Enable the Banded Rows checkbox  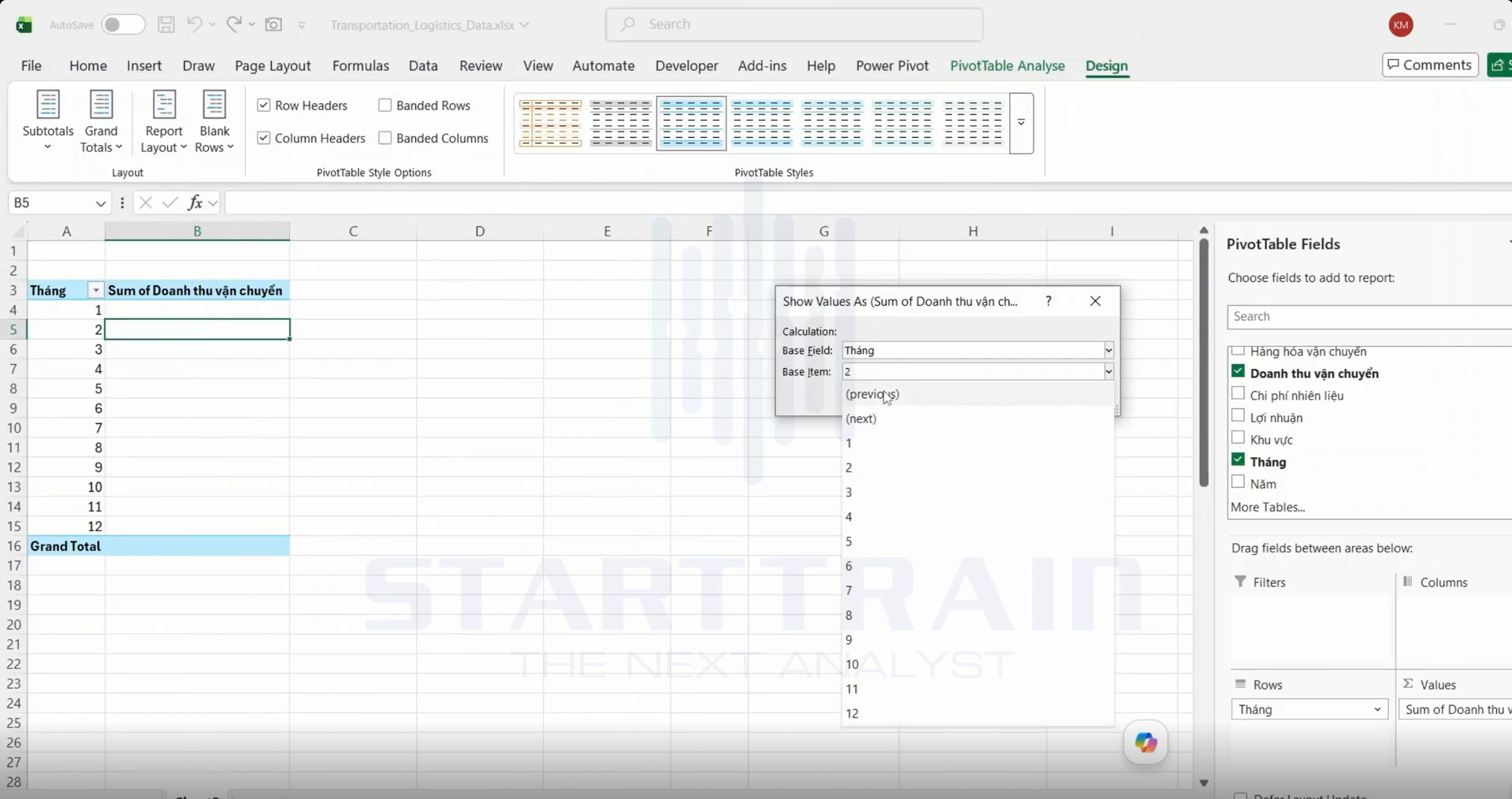(x=385, y=105)
